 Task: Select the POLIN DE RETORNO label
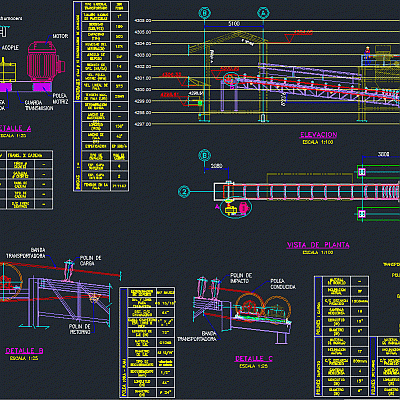click(80, 329)
